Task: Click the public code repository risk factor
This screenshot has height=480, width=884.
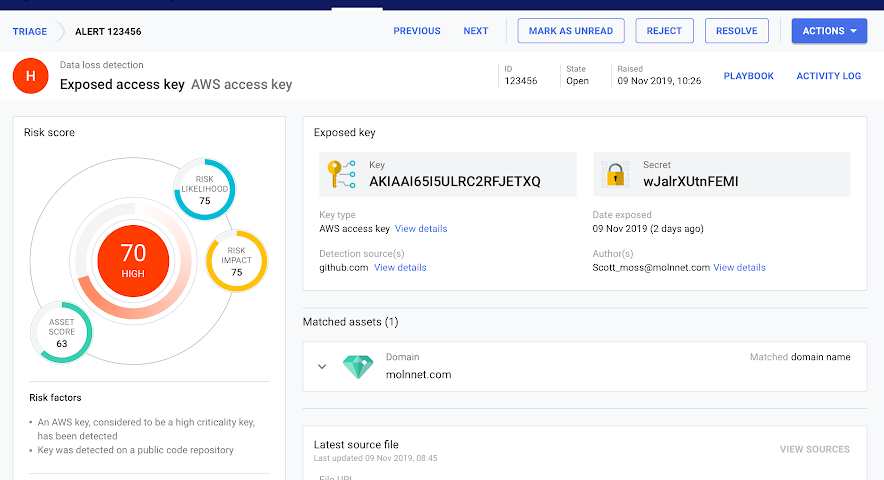Action: pos(135,450)
